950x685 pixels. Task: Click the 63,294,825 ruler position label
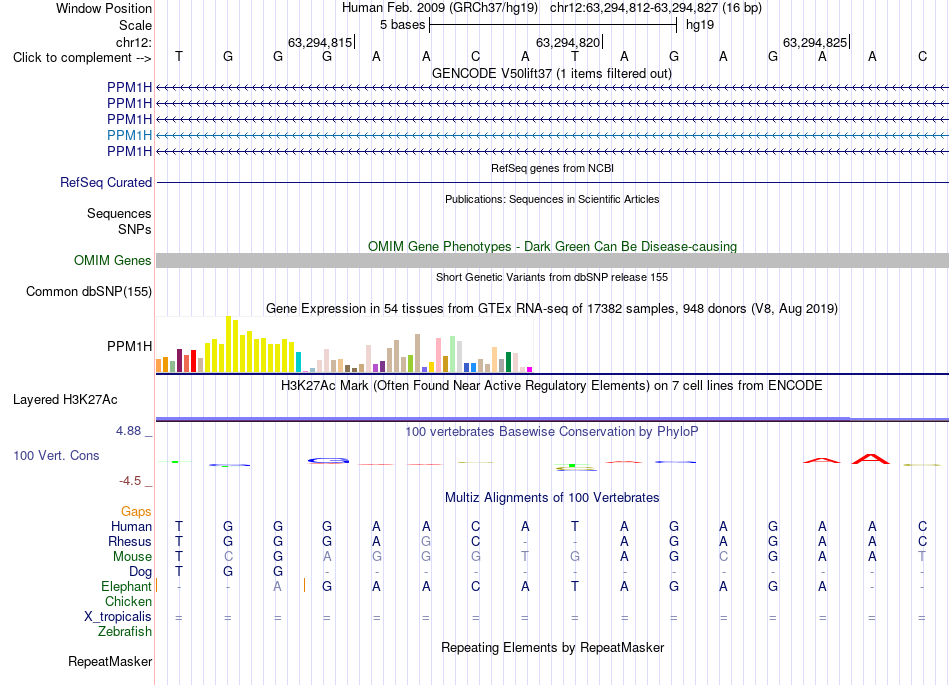tap(815, 42)
